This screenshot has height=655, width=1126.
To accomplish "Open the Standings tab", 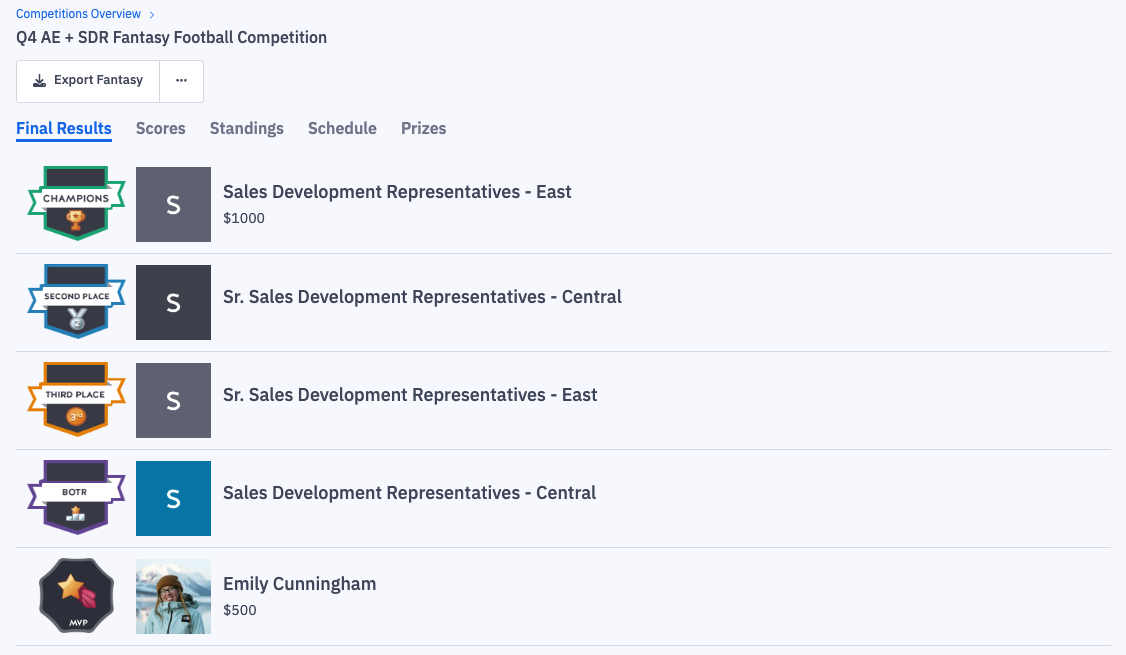I will [x=246, y=128].
